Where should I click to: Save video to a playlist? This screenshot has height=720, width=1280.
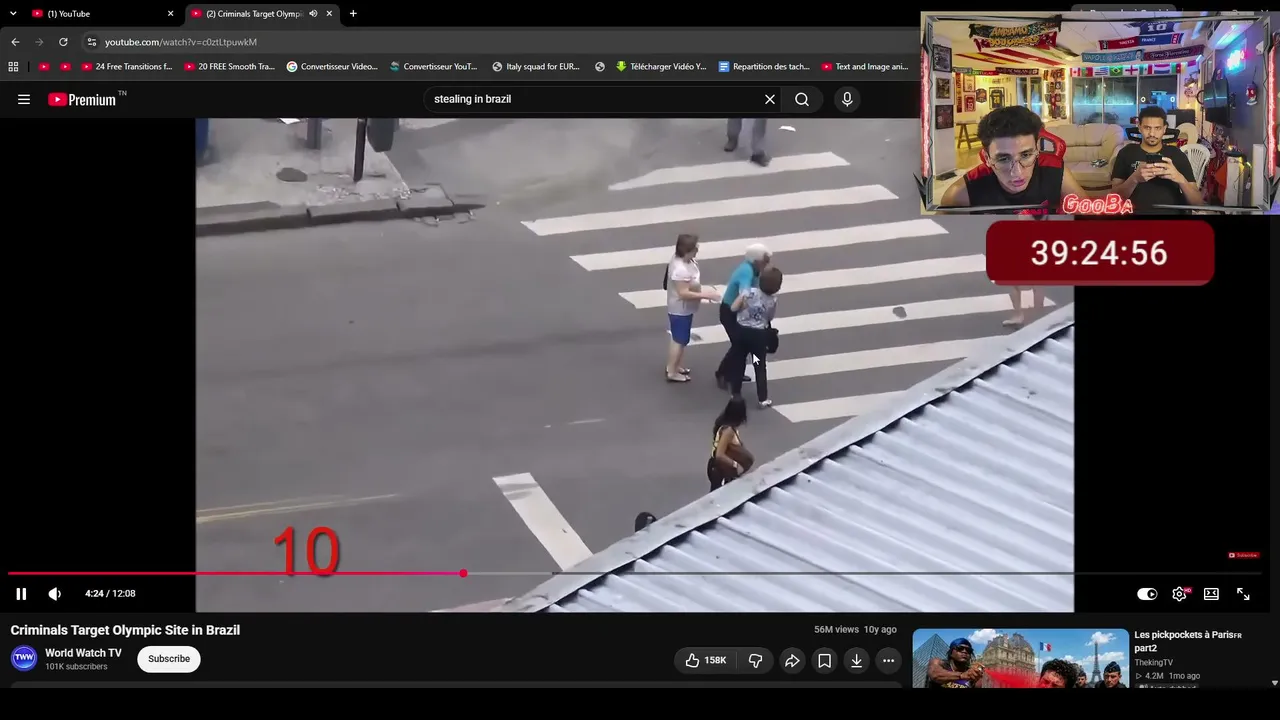point(824,660)
